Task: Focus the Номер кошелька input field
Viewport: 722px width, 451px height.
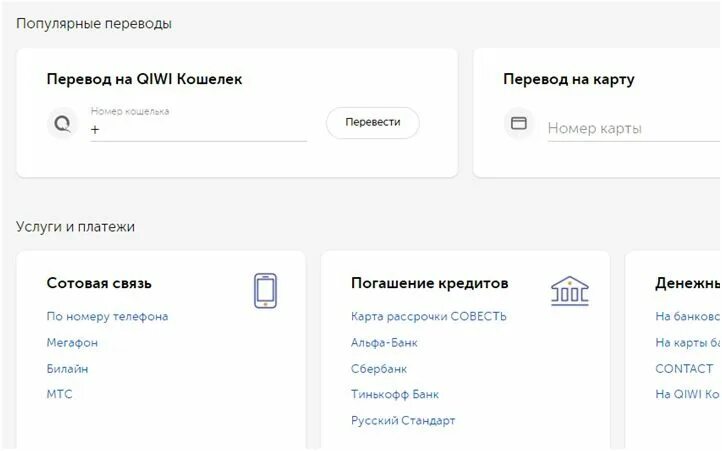Action: pyautogui.click(x=198, y=124)
